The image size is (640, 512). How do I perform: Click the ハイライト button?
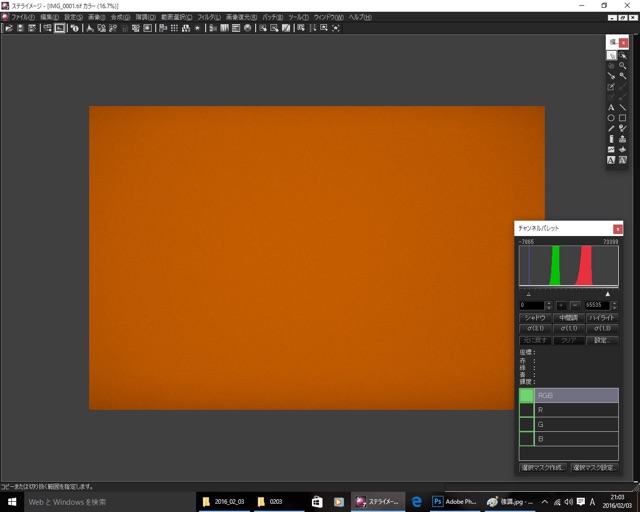602,317
